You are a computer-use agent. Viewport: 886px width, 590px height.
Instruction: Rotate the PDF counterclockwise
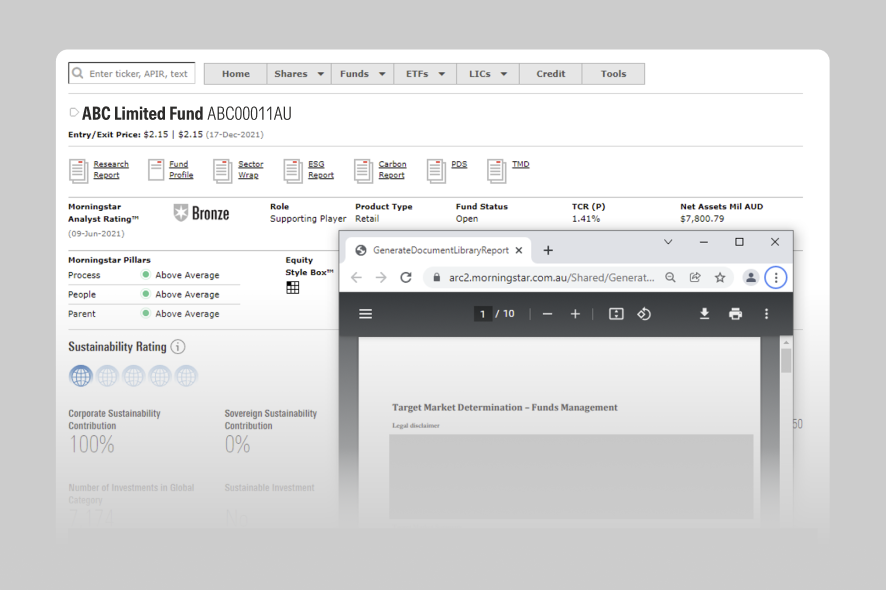644,314
